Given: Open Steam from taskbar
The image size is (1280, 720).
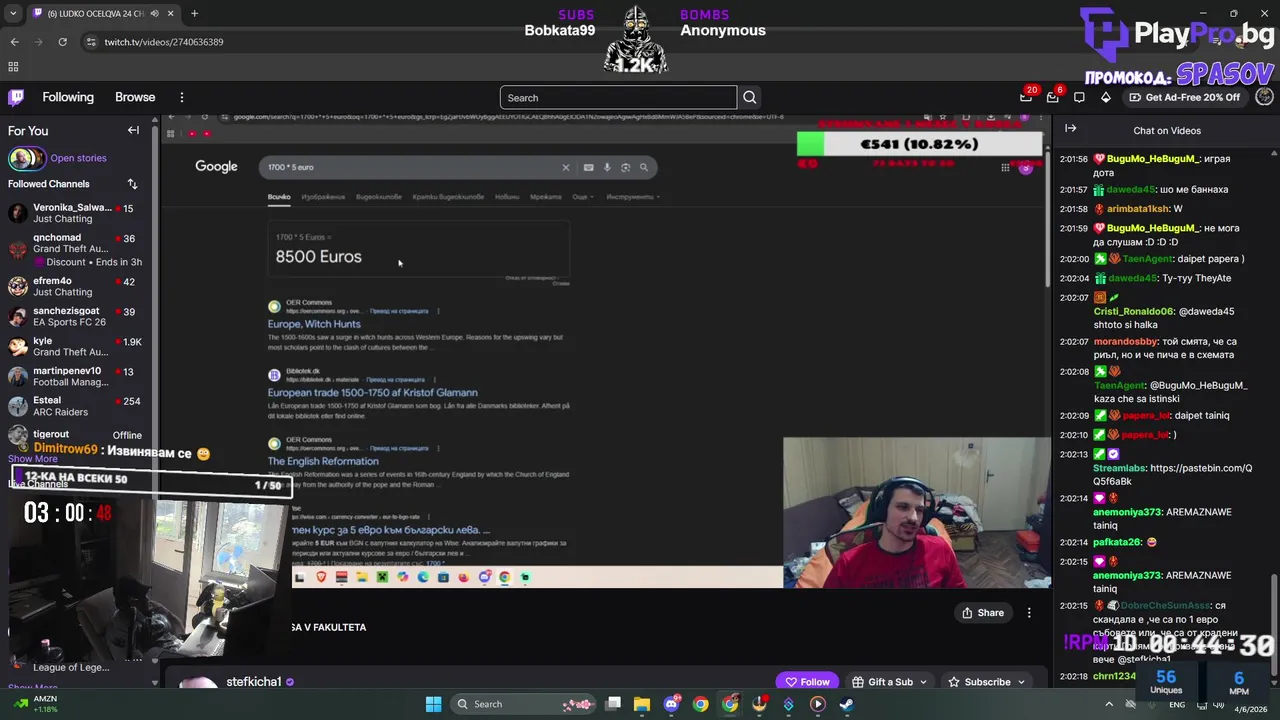Looking at the screenshot, I should (846, 704).
